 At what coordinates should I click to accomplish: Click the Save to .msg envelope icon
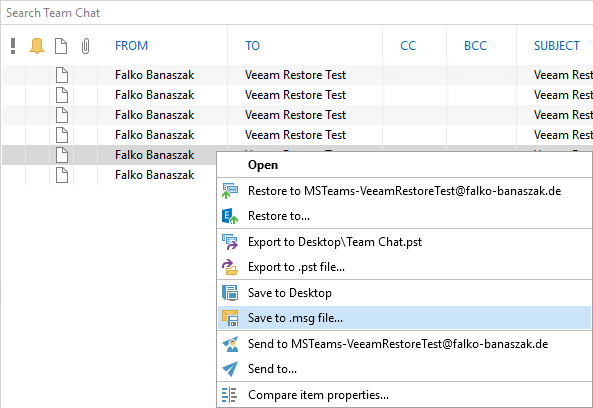230,318
